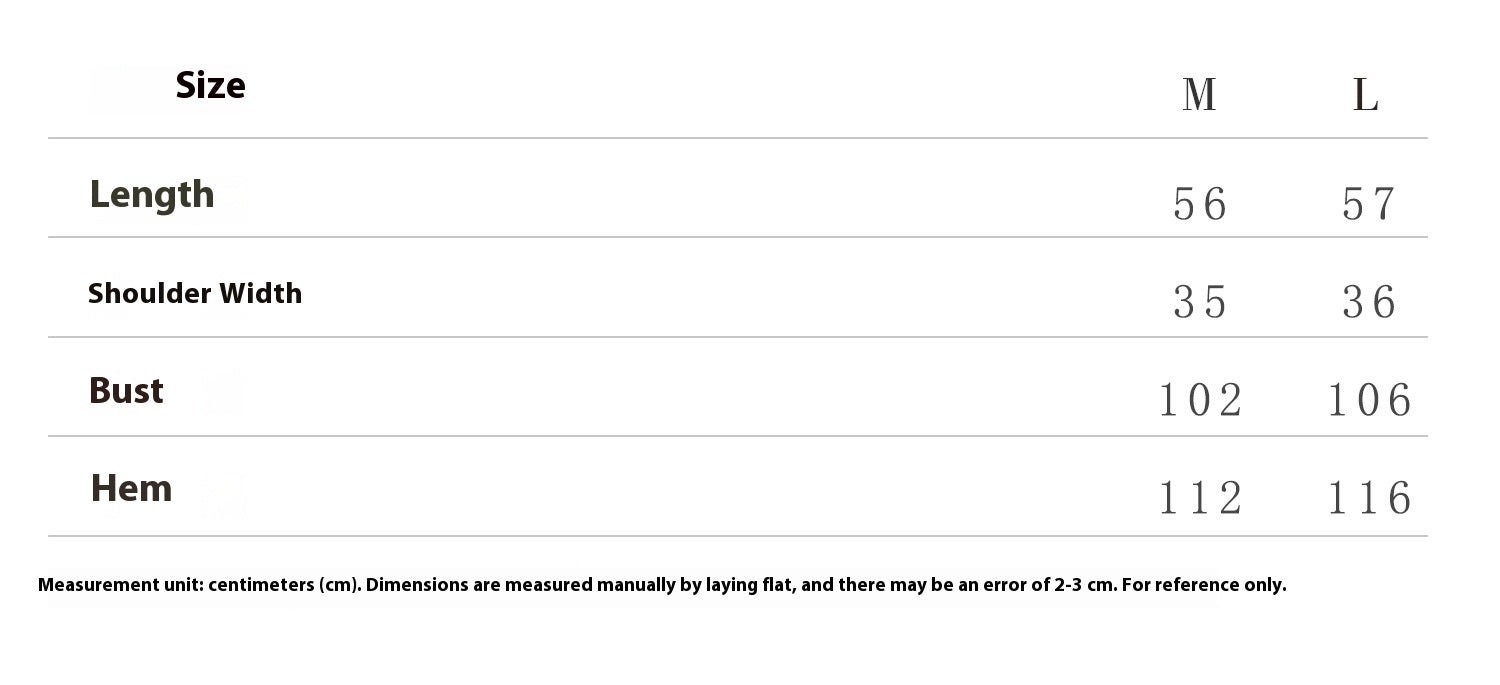Select the Hem value 112
This screenshot has height=685, width=1500.
click(1200, 498)
